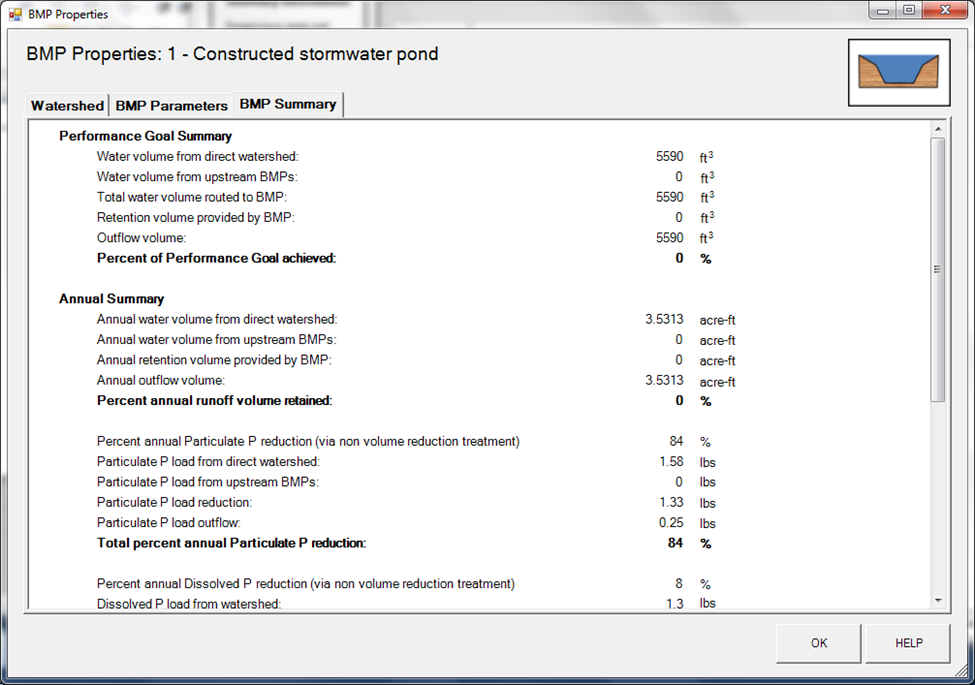
Task: Click the stormwater pond cross-section image
Action: pos(898,72)
